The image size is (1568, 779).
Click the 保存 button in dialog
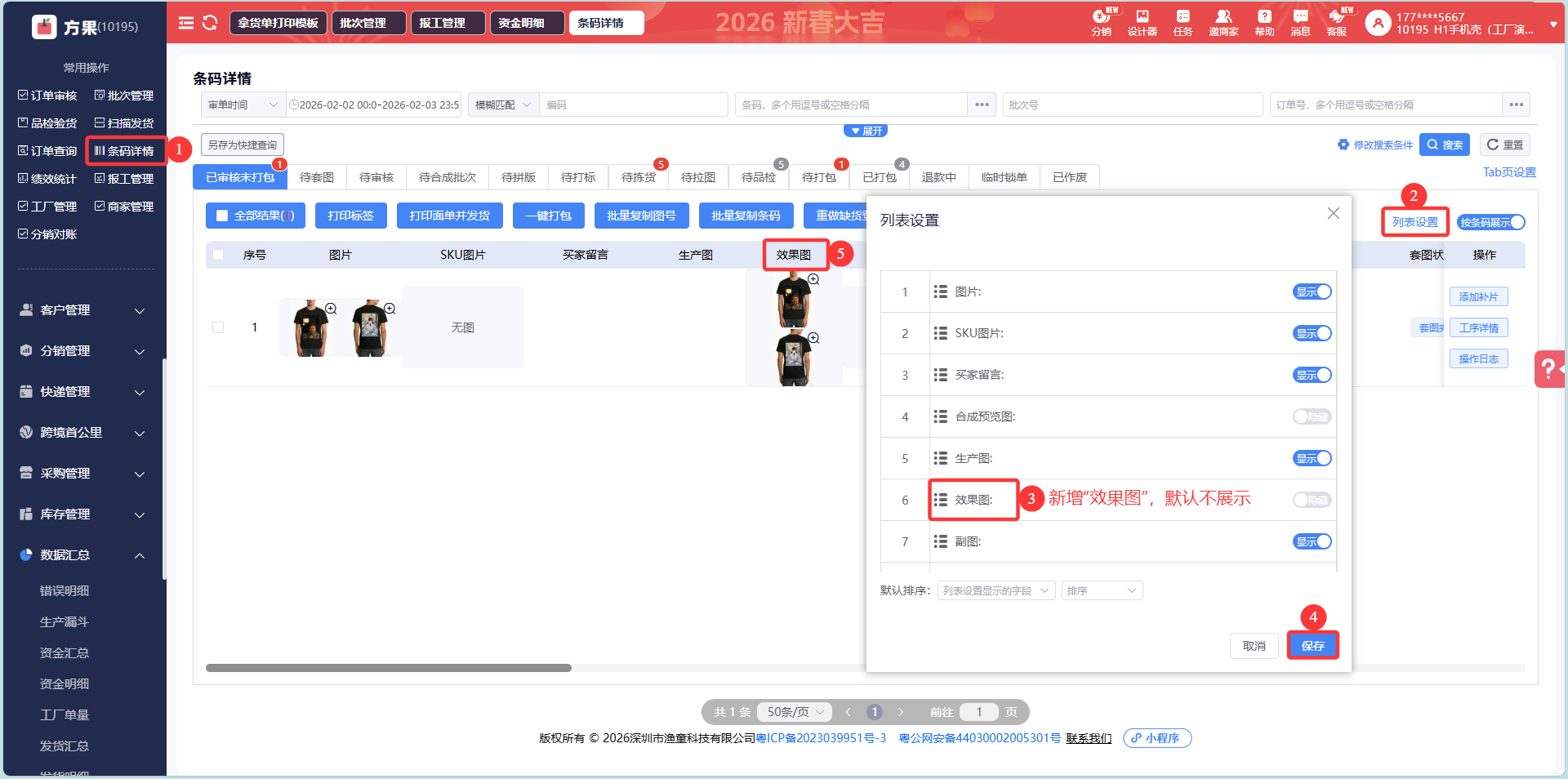pyautogui.click(x=1312, y=646)
